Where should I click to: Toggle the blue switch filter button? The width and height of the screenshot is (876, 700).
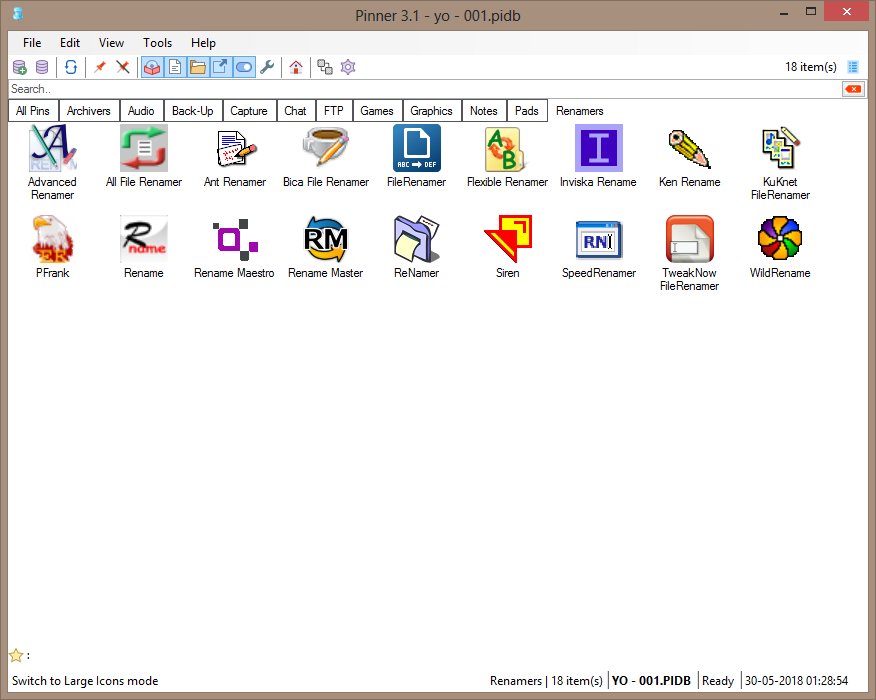pos(244,68)
